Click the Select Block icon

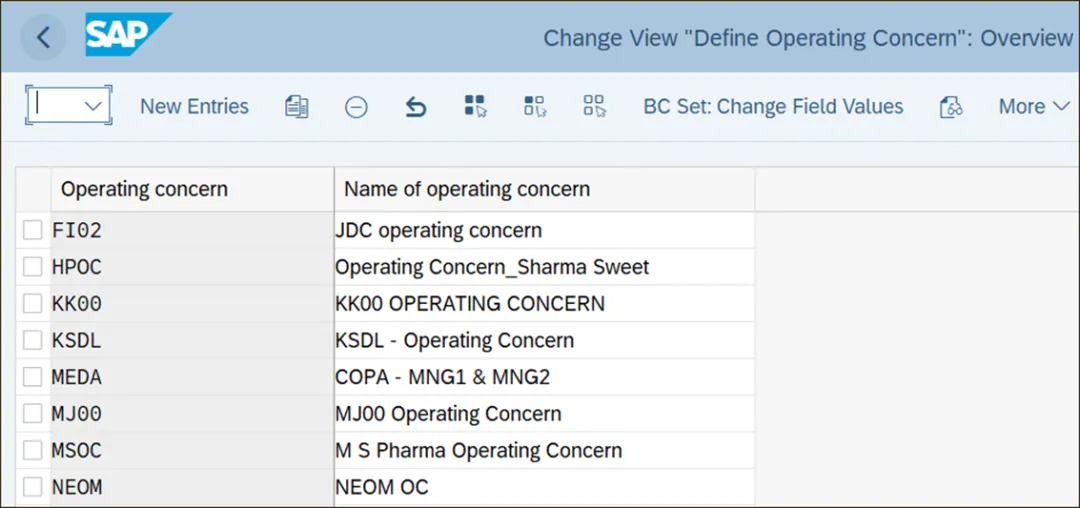pos(535,107)
